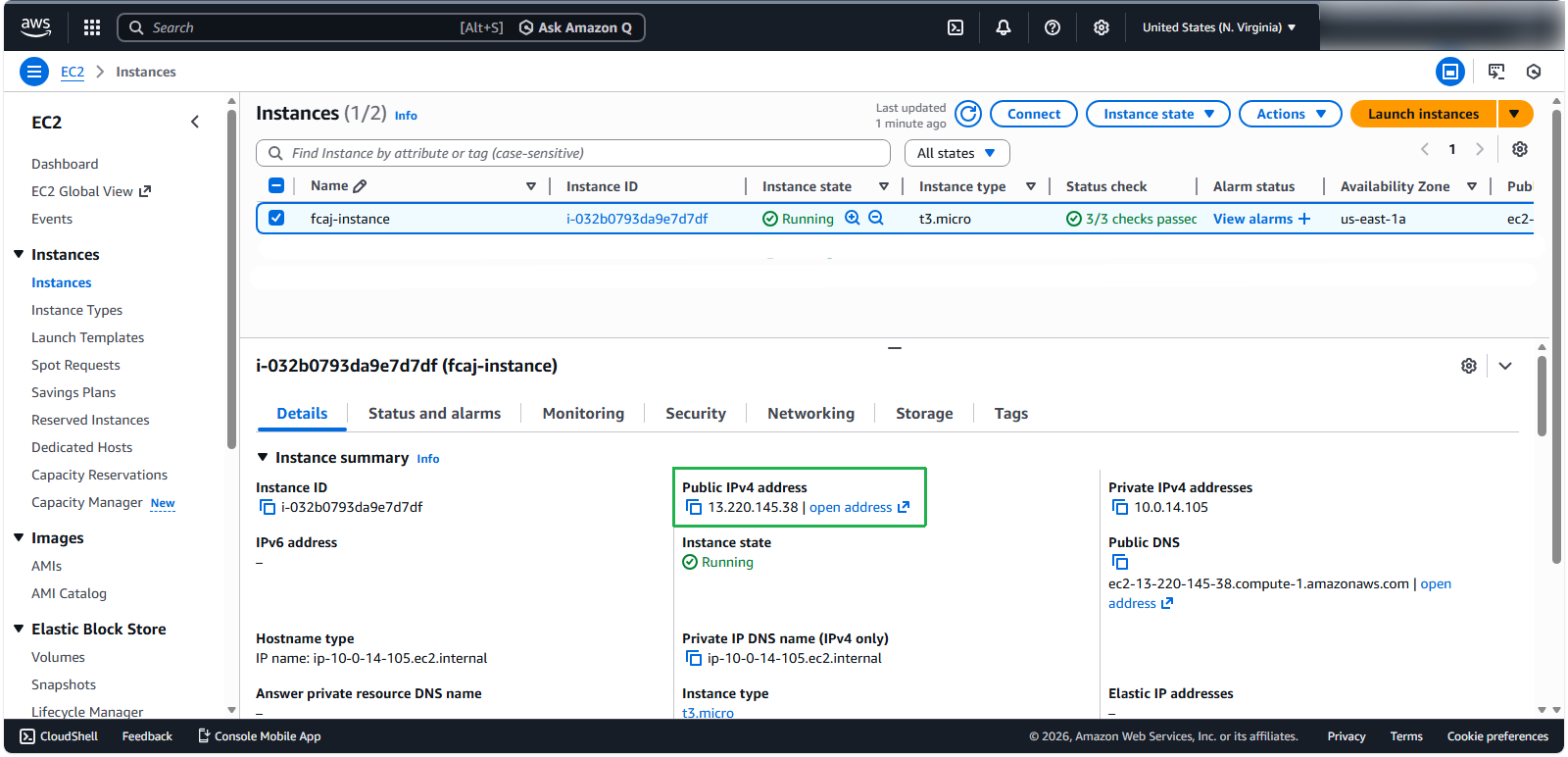Collapse the Elastic Block Store section
Screen dimensions: 1568x757
(x=19, y=629)
